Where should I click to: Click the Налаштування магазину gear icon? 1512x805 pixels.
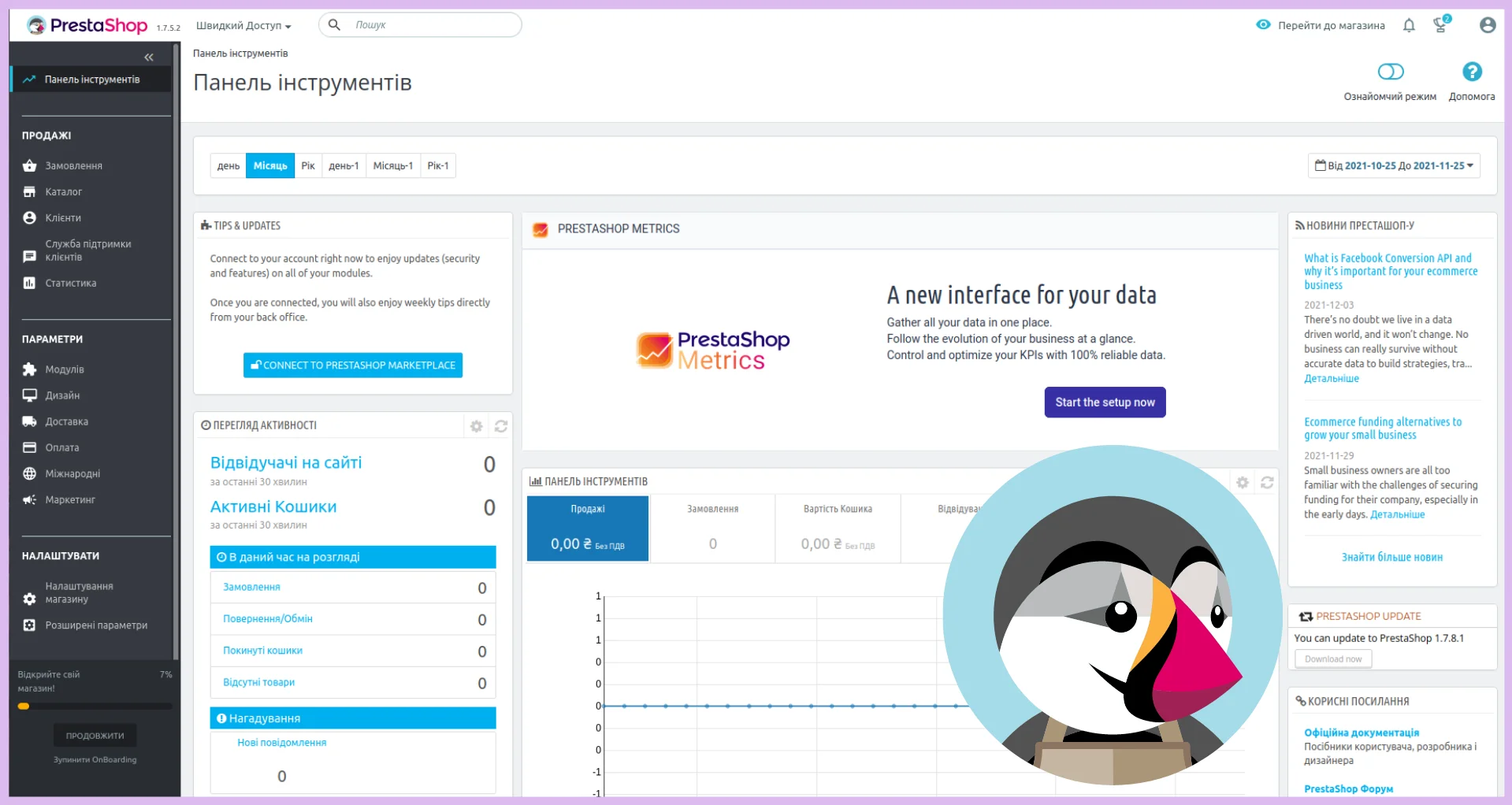(30, 599)
